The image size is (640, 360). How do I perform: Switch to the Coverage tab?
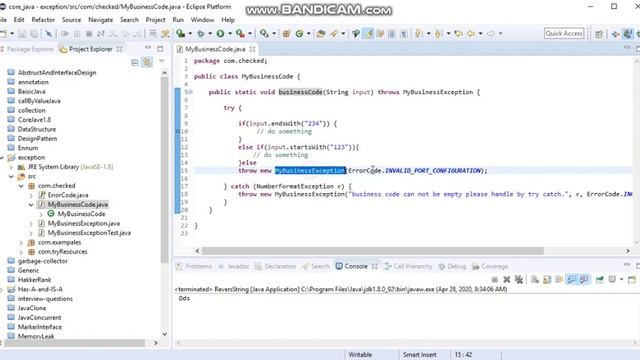coord(490,266)
